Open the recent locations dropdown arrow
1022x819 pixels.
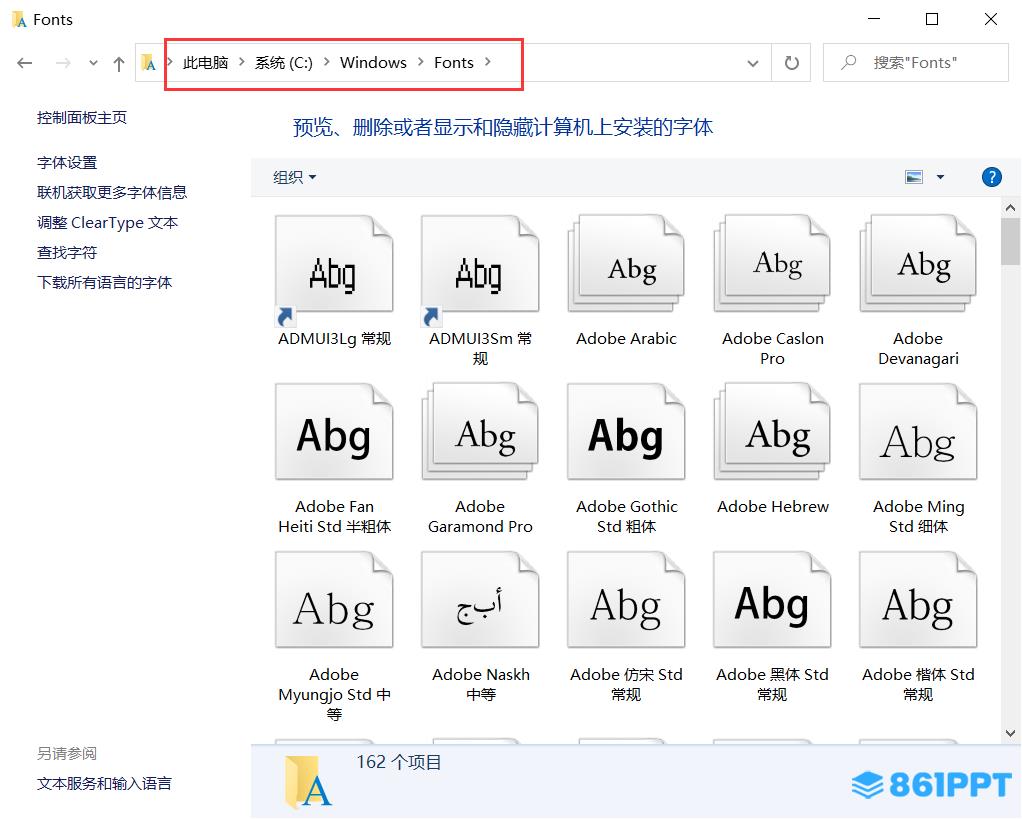click(93, 63)
